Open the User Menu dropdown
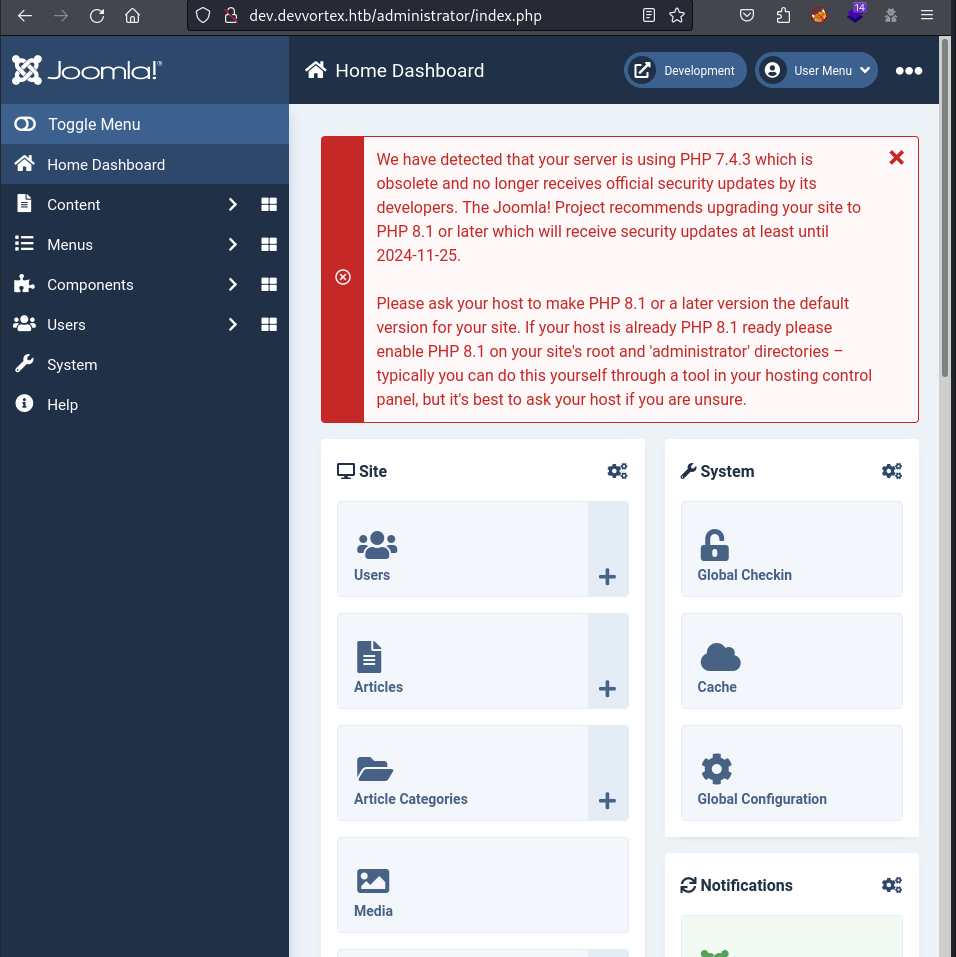The height and width of the screenshot is (957, 956). (x=816, y=70)
